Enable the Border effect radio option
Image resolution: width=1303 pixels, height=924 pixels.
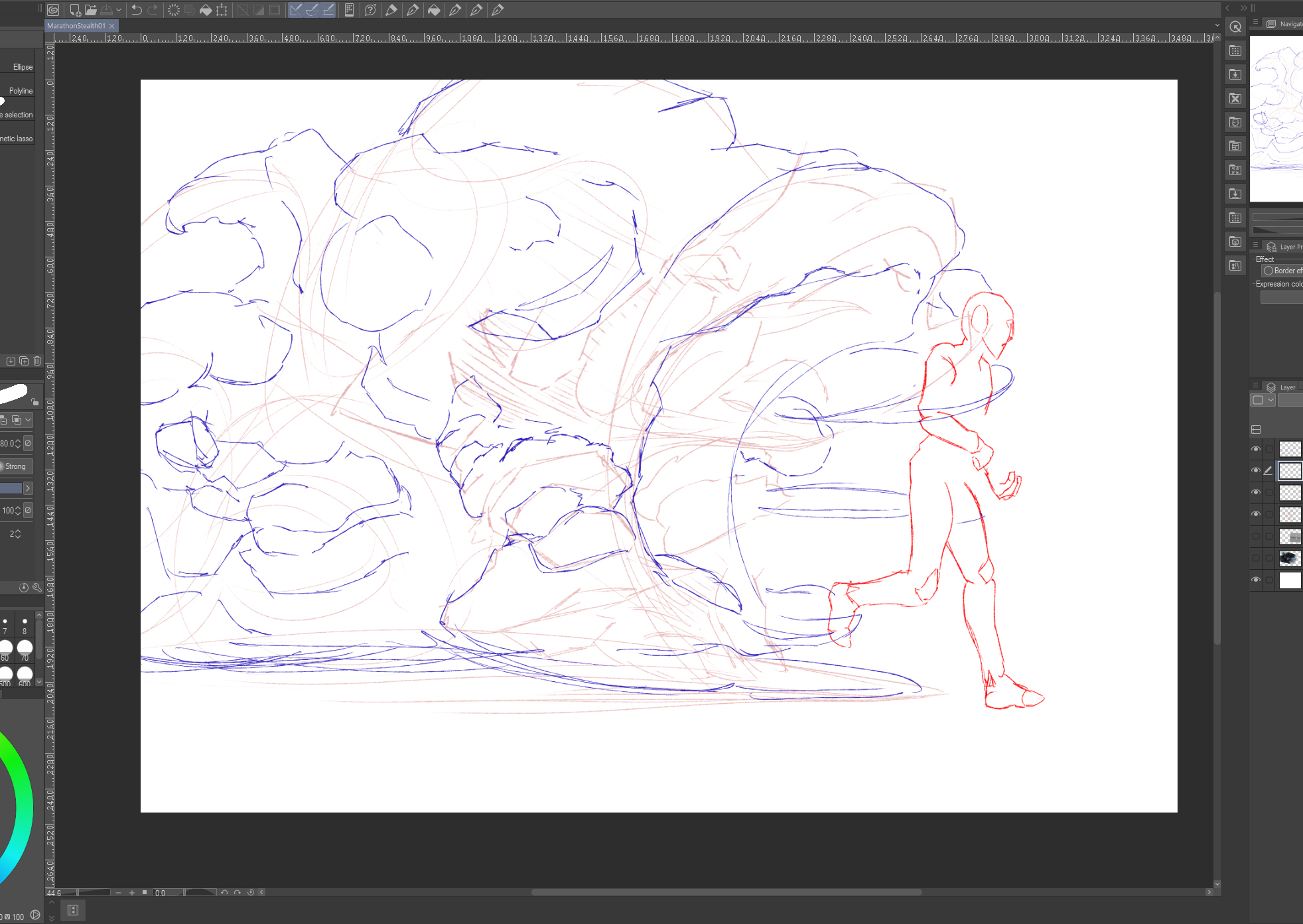(1269, 271)
